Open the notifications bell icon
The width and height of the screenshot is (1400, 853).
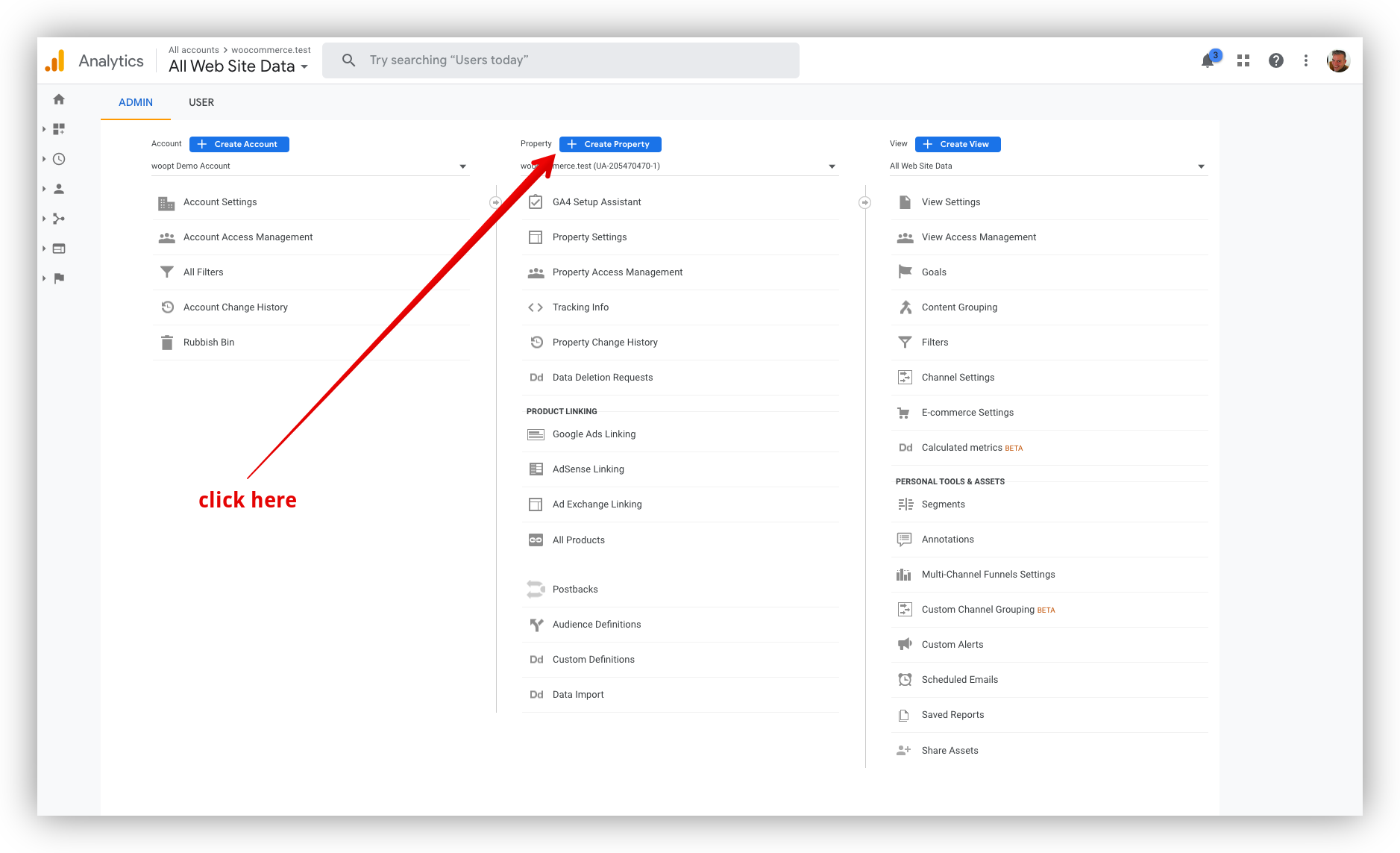(x=1208, y=60)
